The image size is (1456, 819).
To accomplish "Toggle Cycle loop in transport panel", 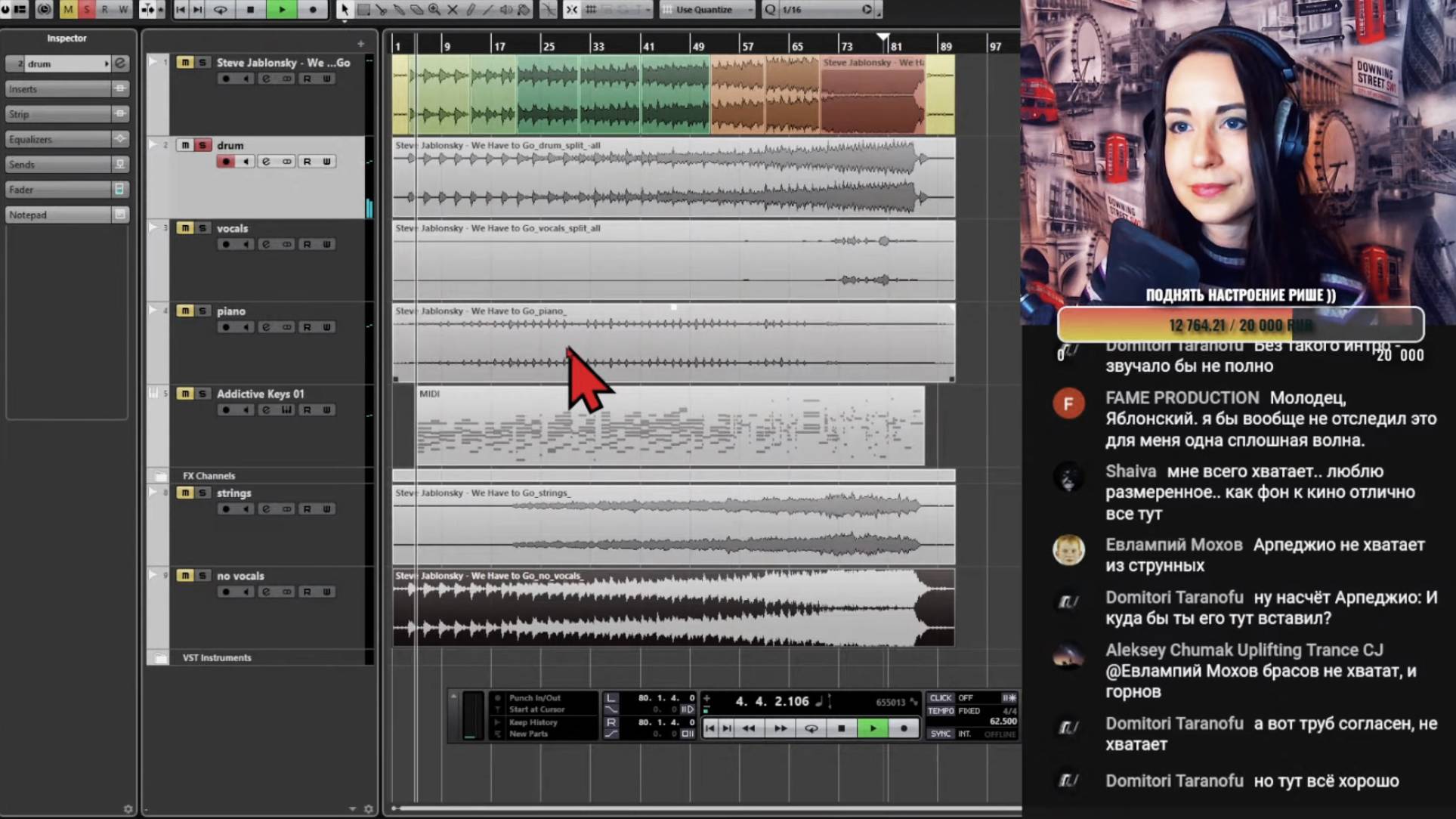I will click(x=811, y=728).
